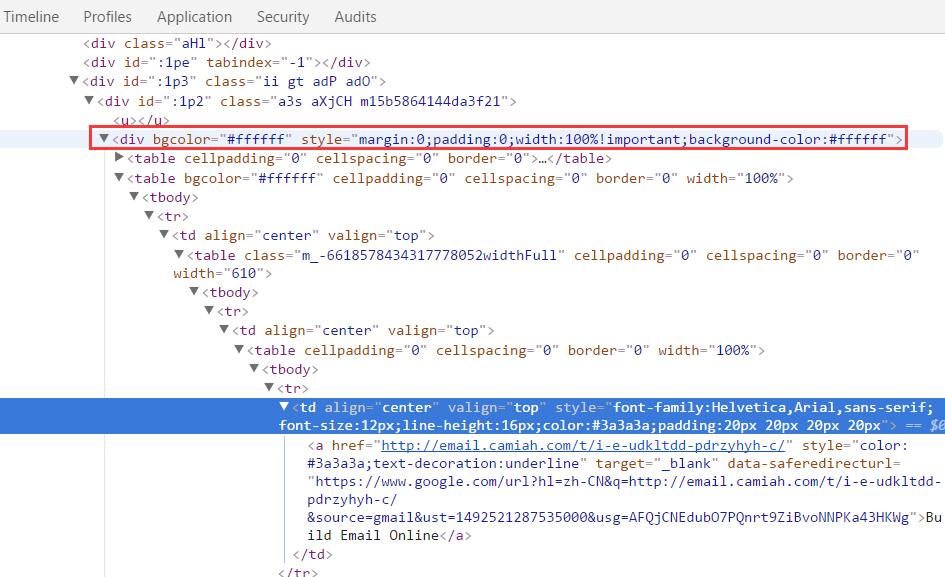This screenshot has width=945, height=577.
Task: Click the target="_blank" attribute
Action: (x=657, y=464)
